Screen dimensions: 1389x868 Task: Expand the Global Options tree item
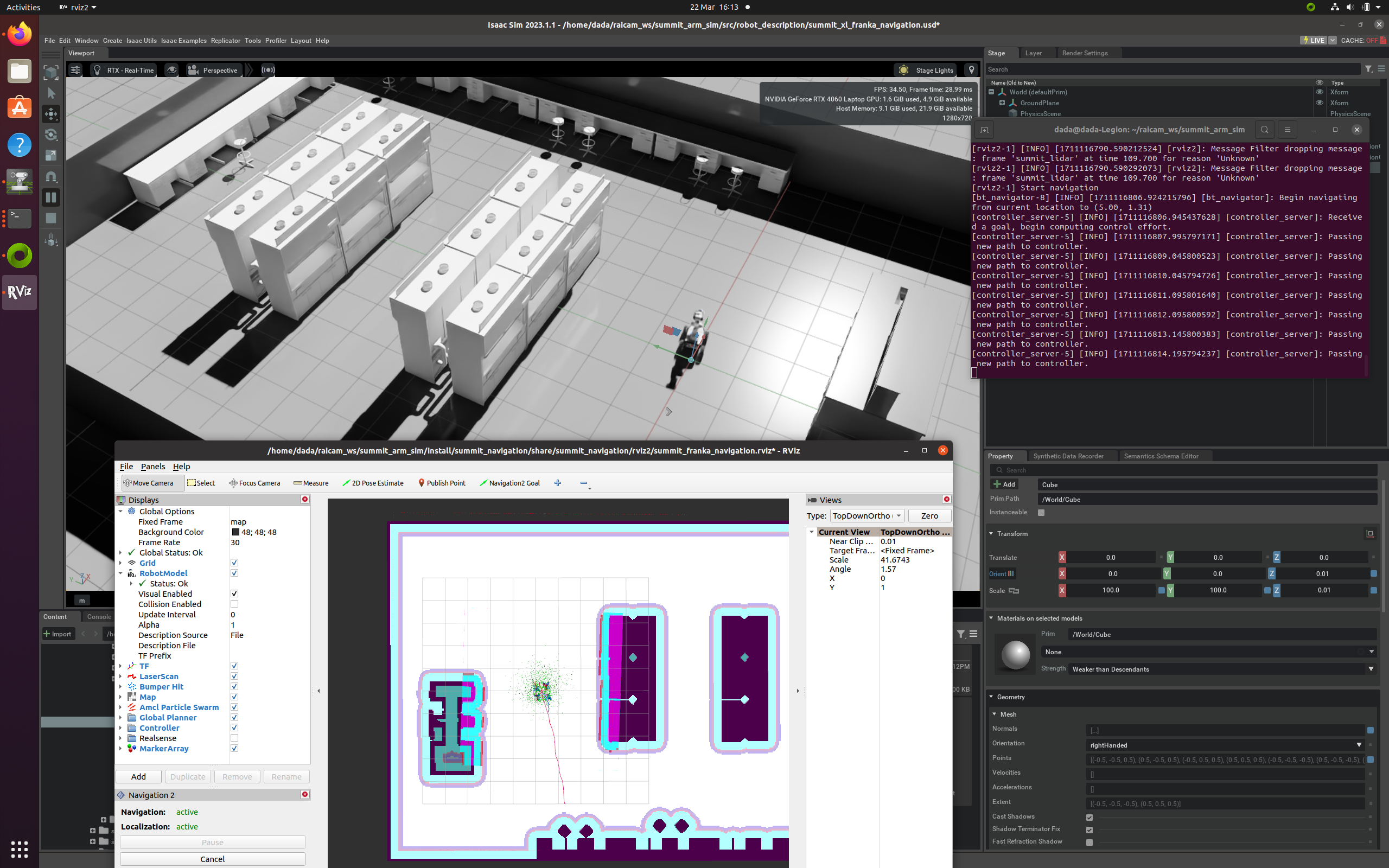[121, 511]
